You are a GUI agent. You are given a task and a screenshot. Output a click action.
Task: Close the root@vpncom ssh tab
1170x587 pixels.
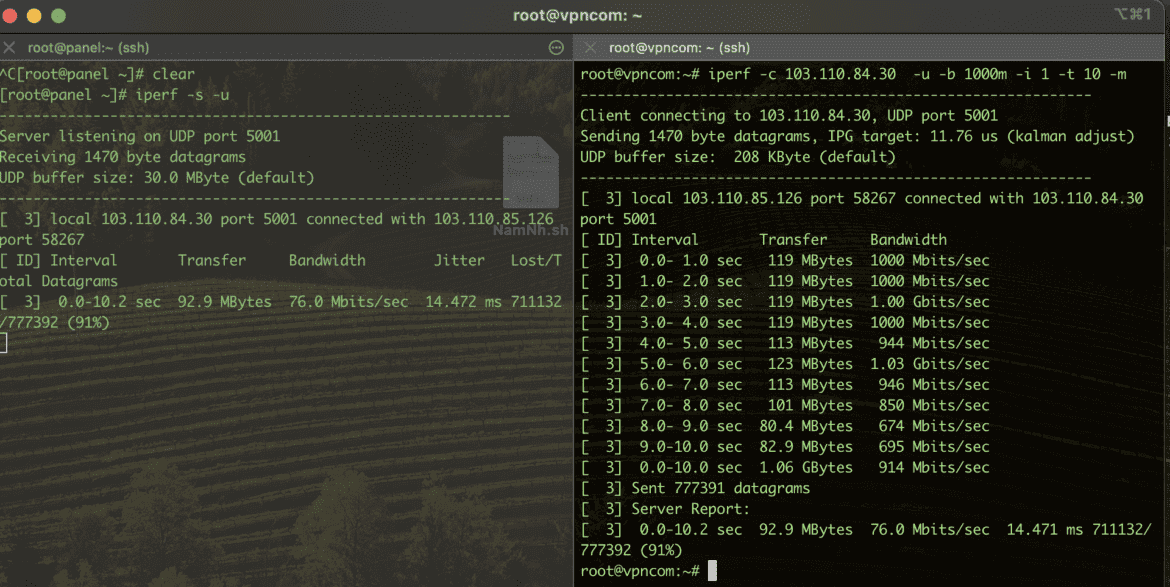coord(591,47)
